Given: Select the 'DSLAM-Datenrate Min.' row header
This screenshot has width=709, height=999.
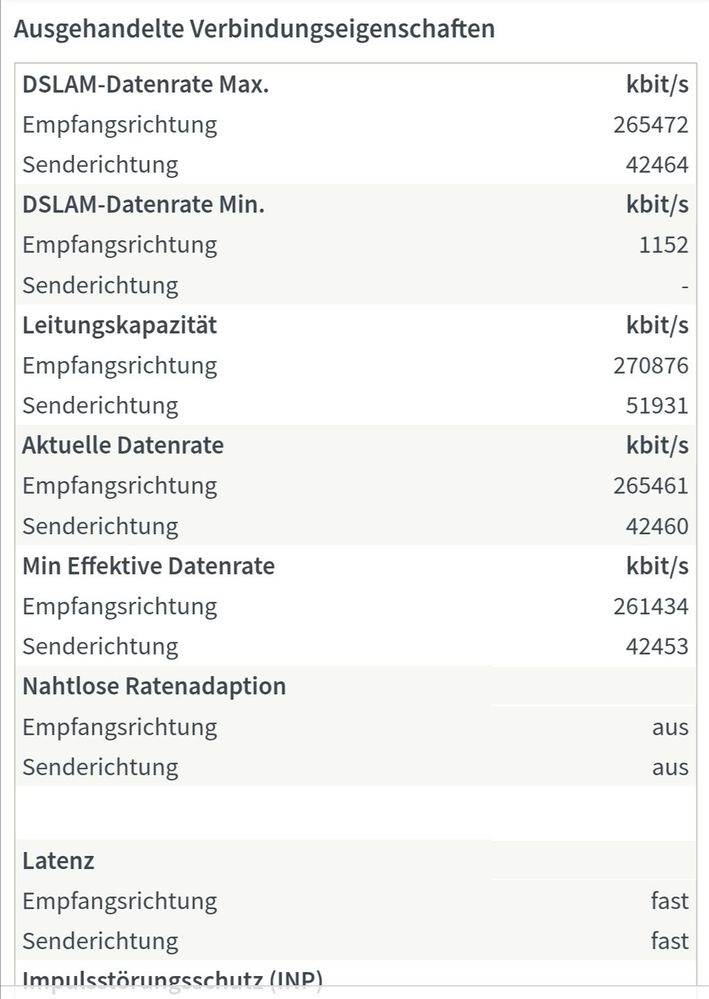Looking at the screenshot, I should [x=143, y=205].
